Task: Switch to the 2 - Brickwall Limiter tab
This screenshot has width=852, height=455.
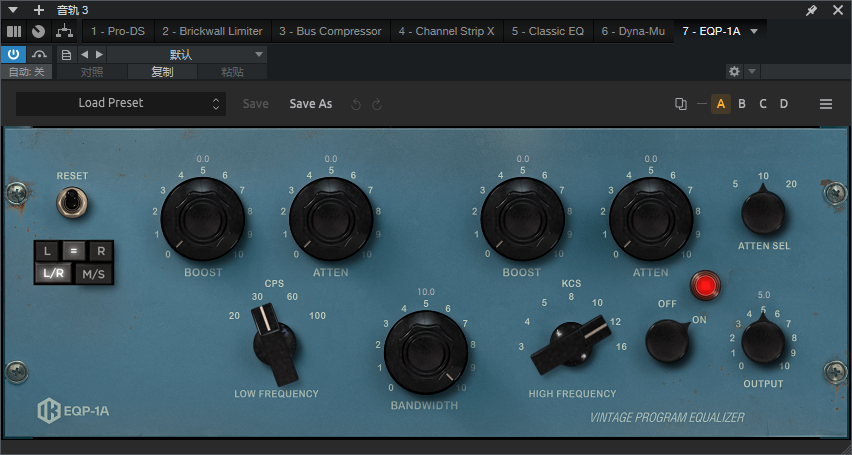Action: 212,32
